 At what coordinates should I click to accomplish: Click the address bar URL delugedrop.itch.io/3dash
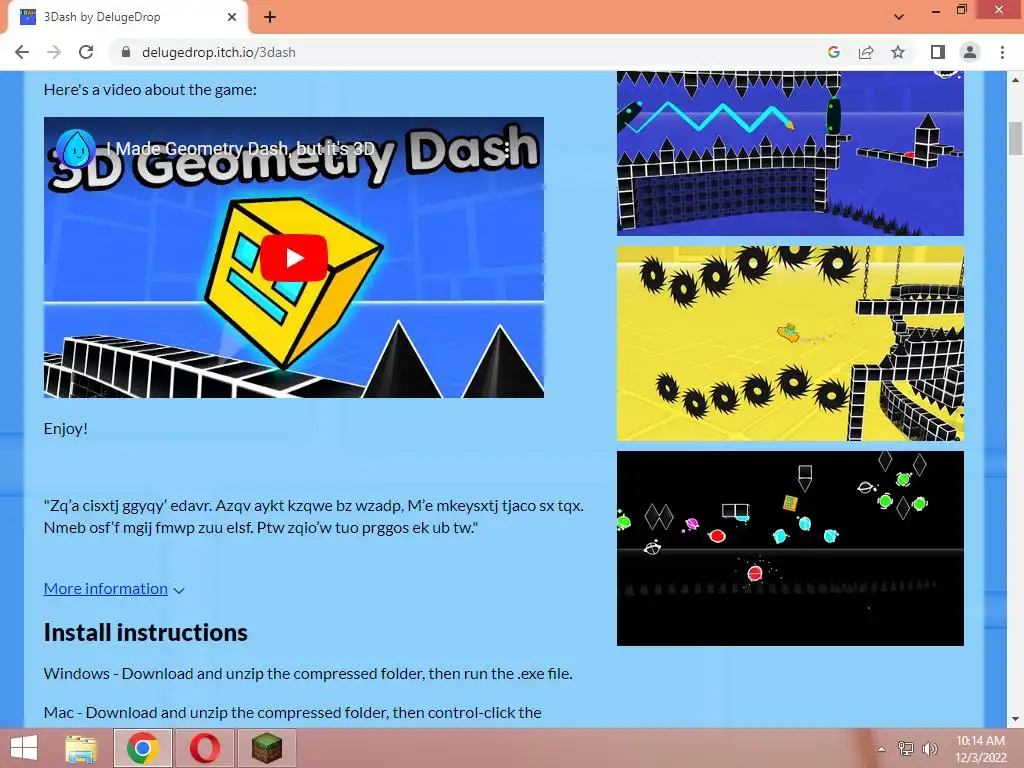click(x=219, y=52)
